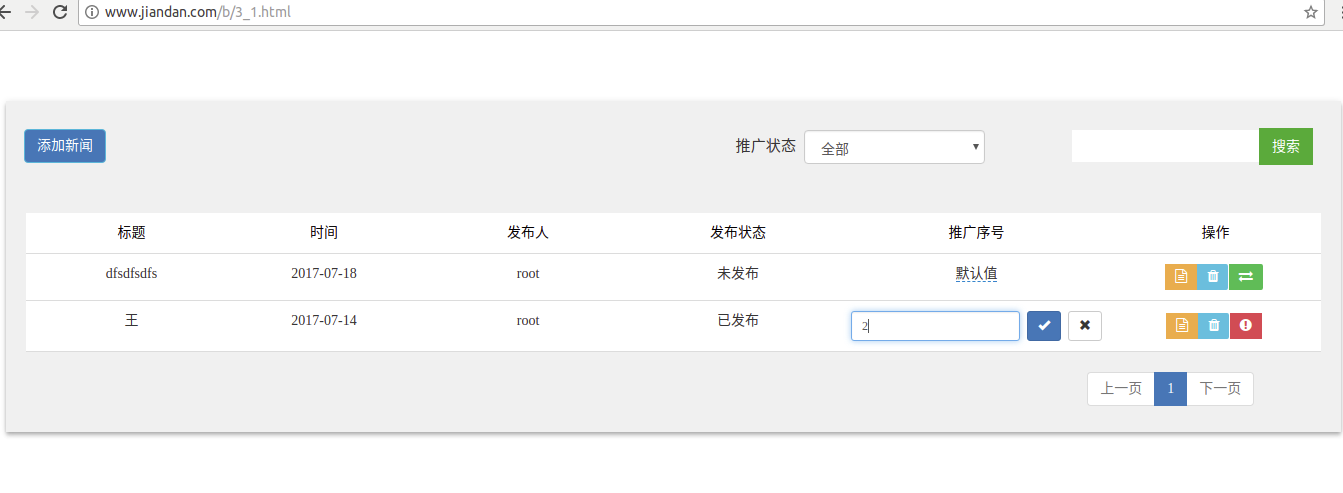Viewport: 1343px width, 493px height.
Task: Click green 搜索 button
Action: point(1286,146)
